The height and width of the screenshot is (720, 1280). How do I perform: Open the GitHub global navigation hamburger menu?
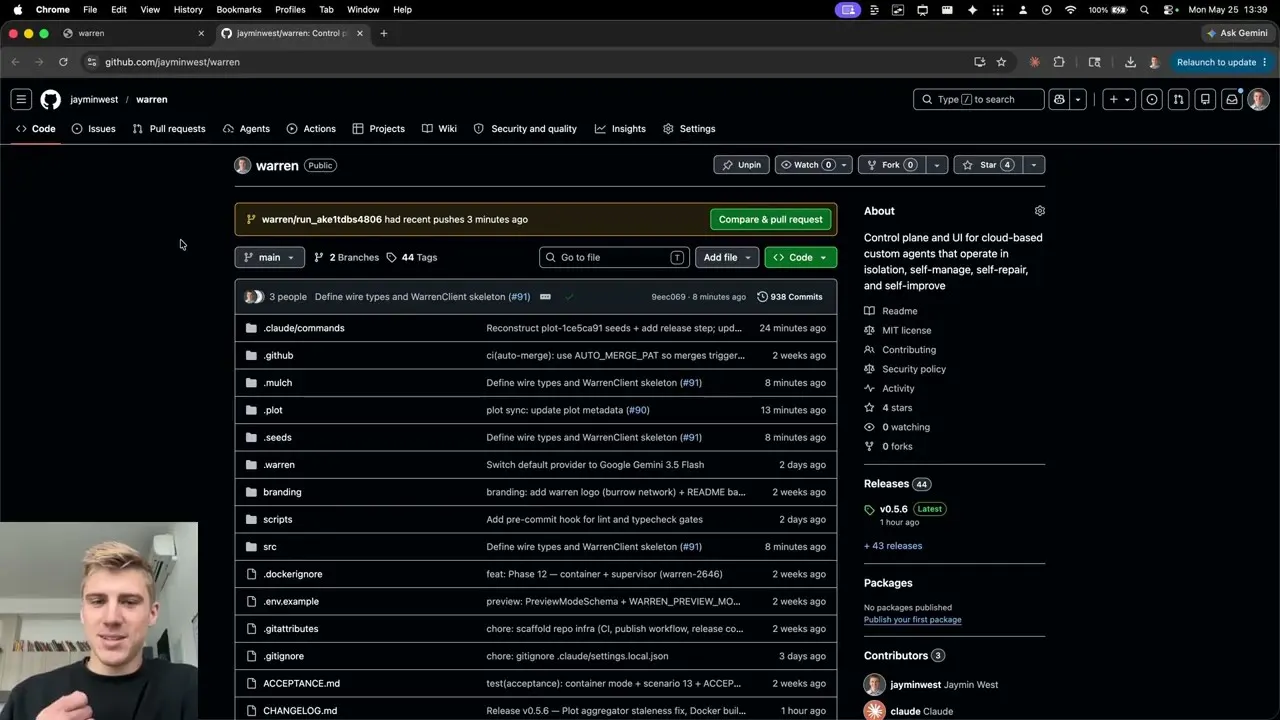tap(20, 99)
